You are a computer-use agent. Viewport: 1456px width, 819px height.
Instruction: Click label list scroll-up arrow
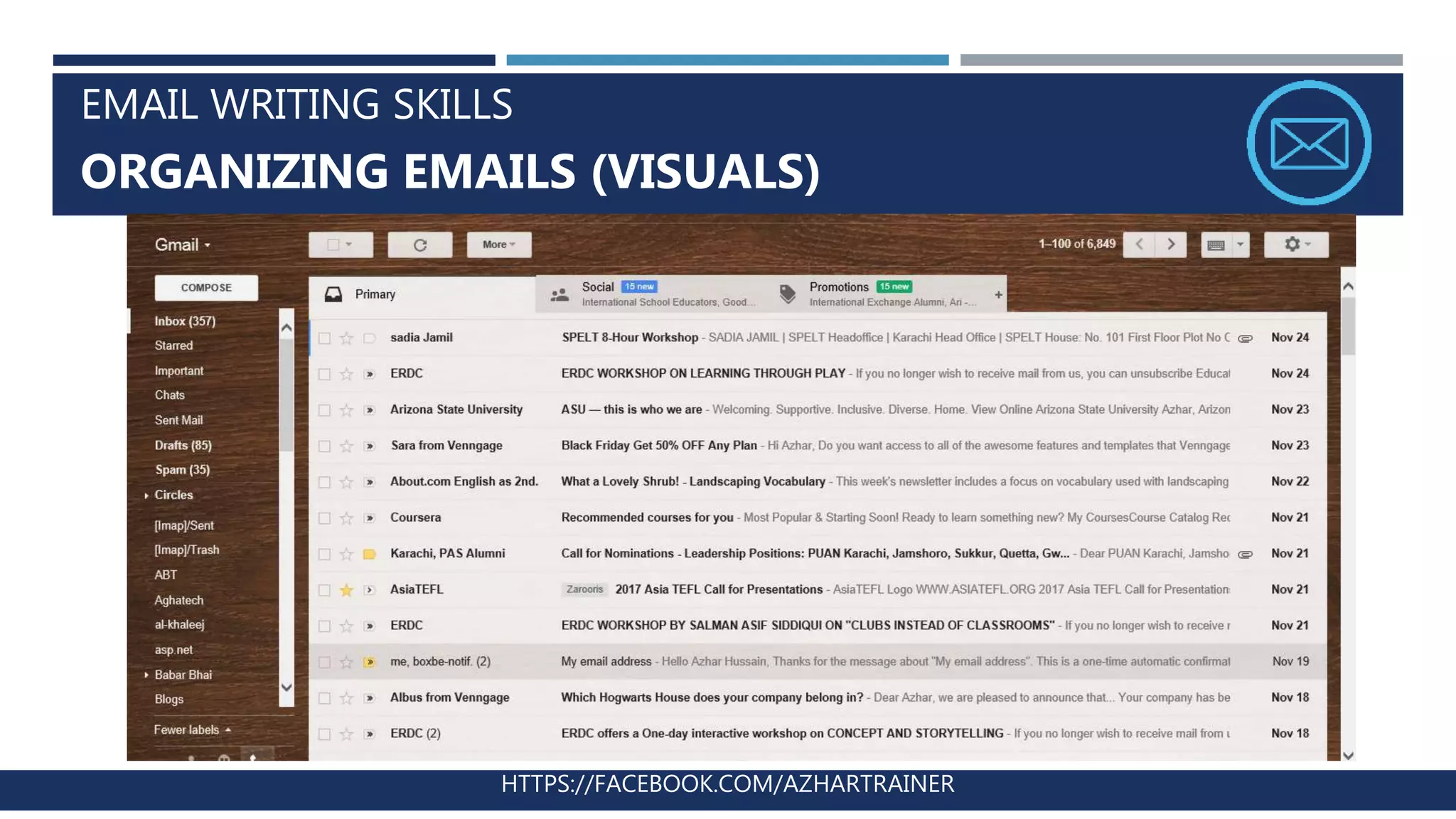tap(287, 328)
